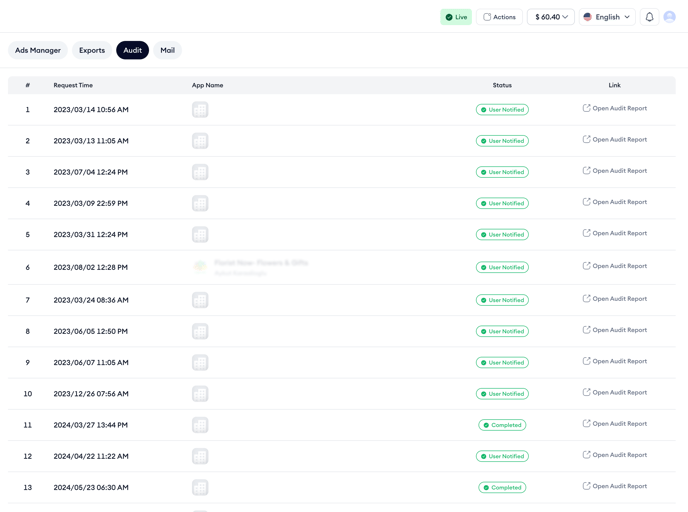Open Audit Report for row 7
Viewport: 688px width, 512px height.
[619, 299]
